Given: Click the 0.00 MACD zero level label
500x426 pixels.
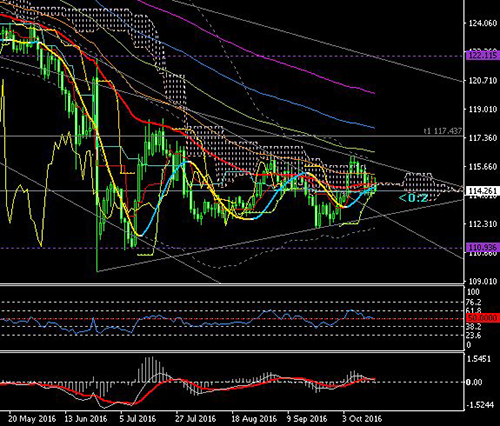Looking at the screenshot, I should tap(474, 382).
